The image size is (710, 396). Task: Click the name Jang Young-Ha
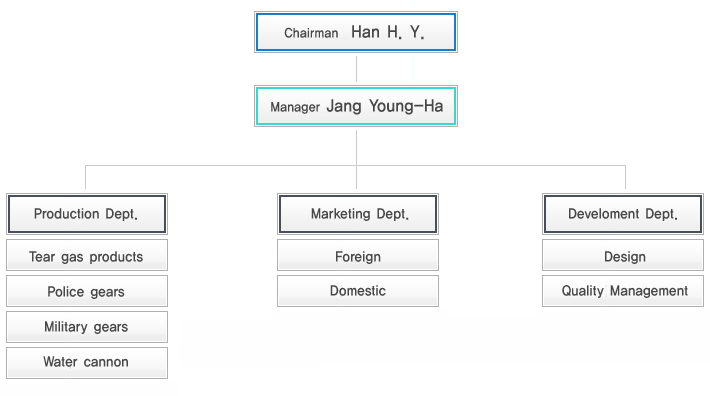[x=385, y=106]
